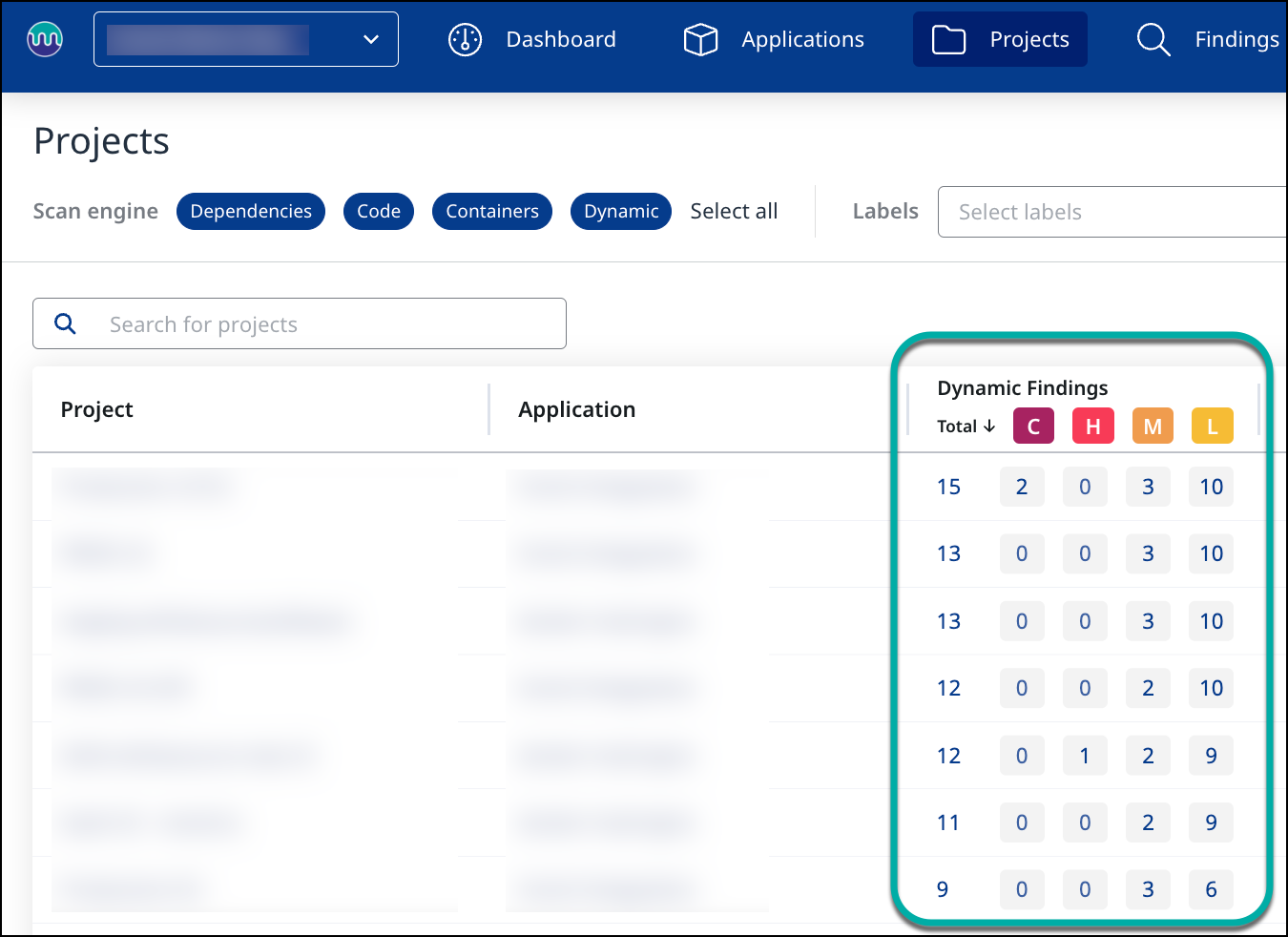Toggle the Containers scan engine filter
This screenshot has height=937, width=1288.
click(x=492, y=212)
